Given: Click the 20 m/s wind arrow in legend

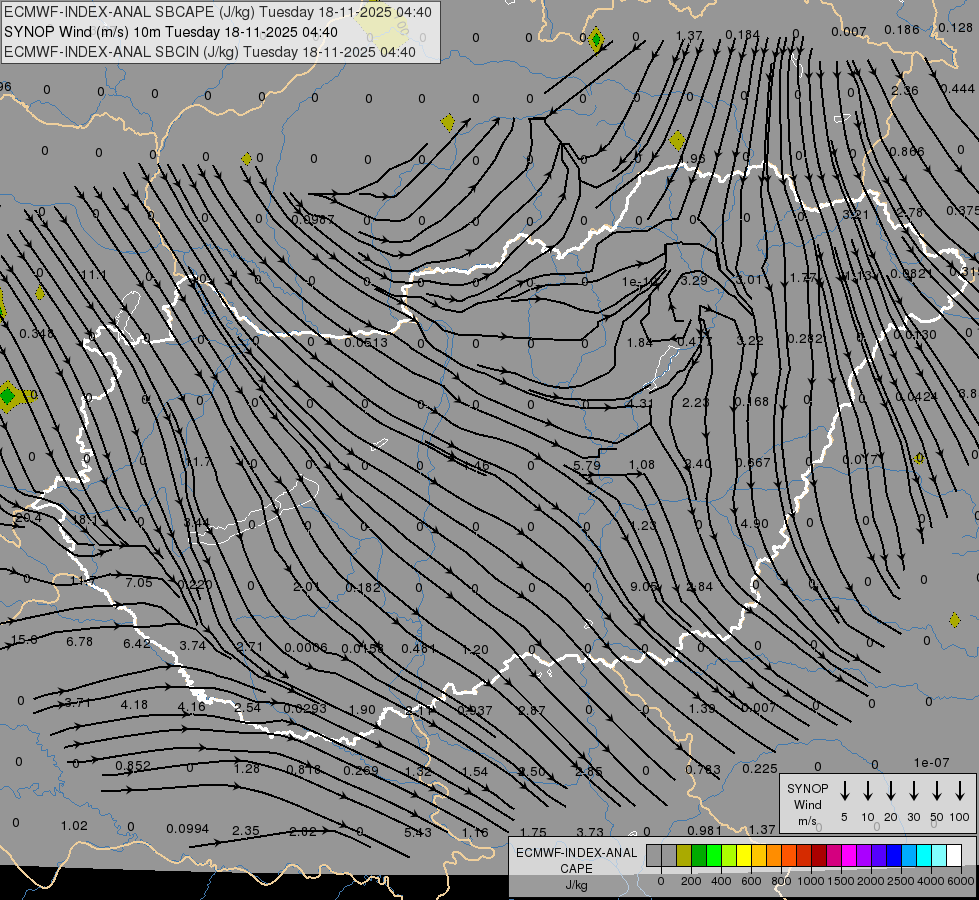Looking at the screenshot, I should tap(891, 790).
